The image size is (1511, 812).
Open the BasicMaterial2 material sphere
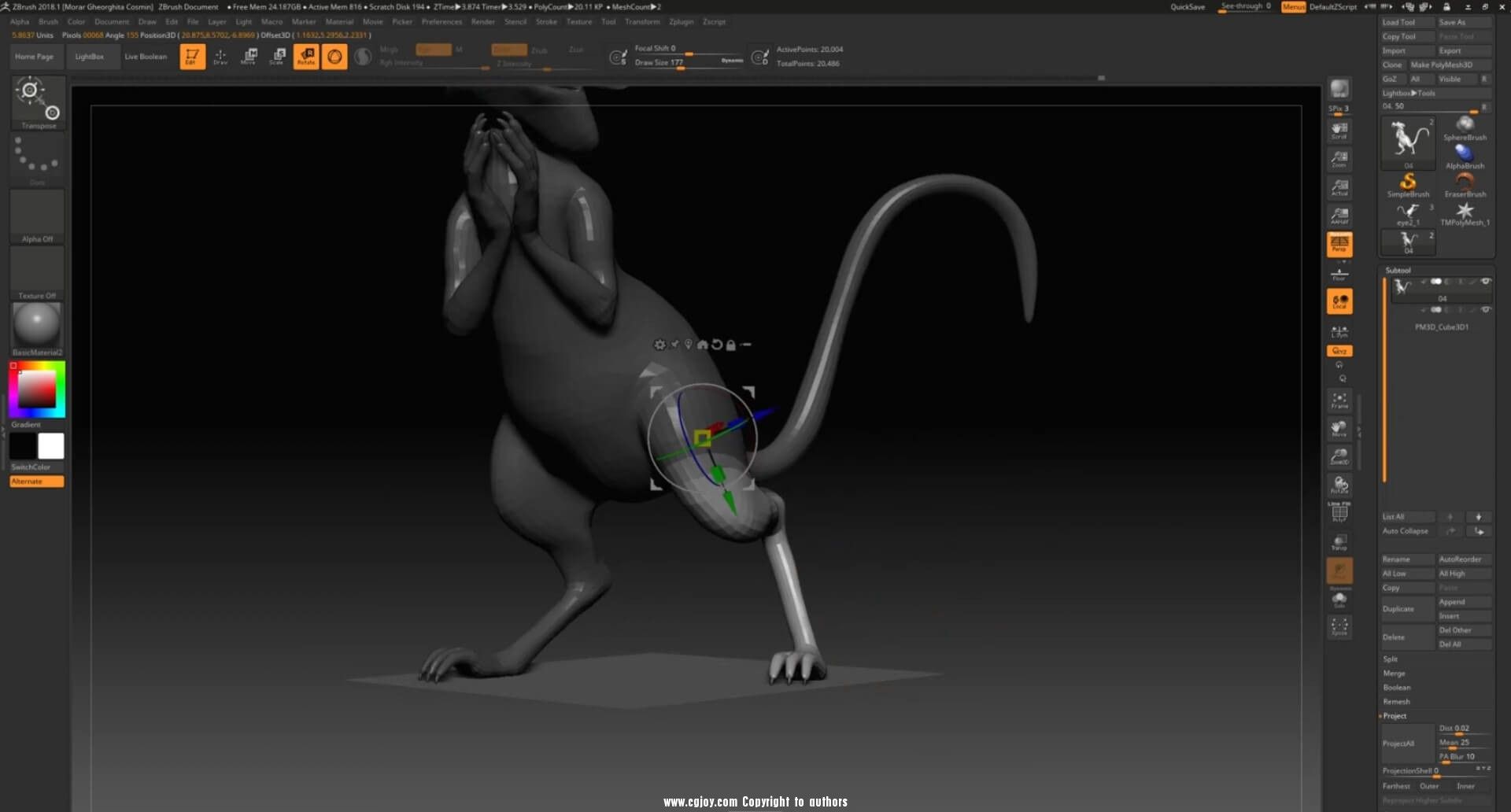click(x=38, y=329)
